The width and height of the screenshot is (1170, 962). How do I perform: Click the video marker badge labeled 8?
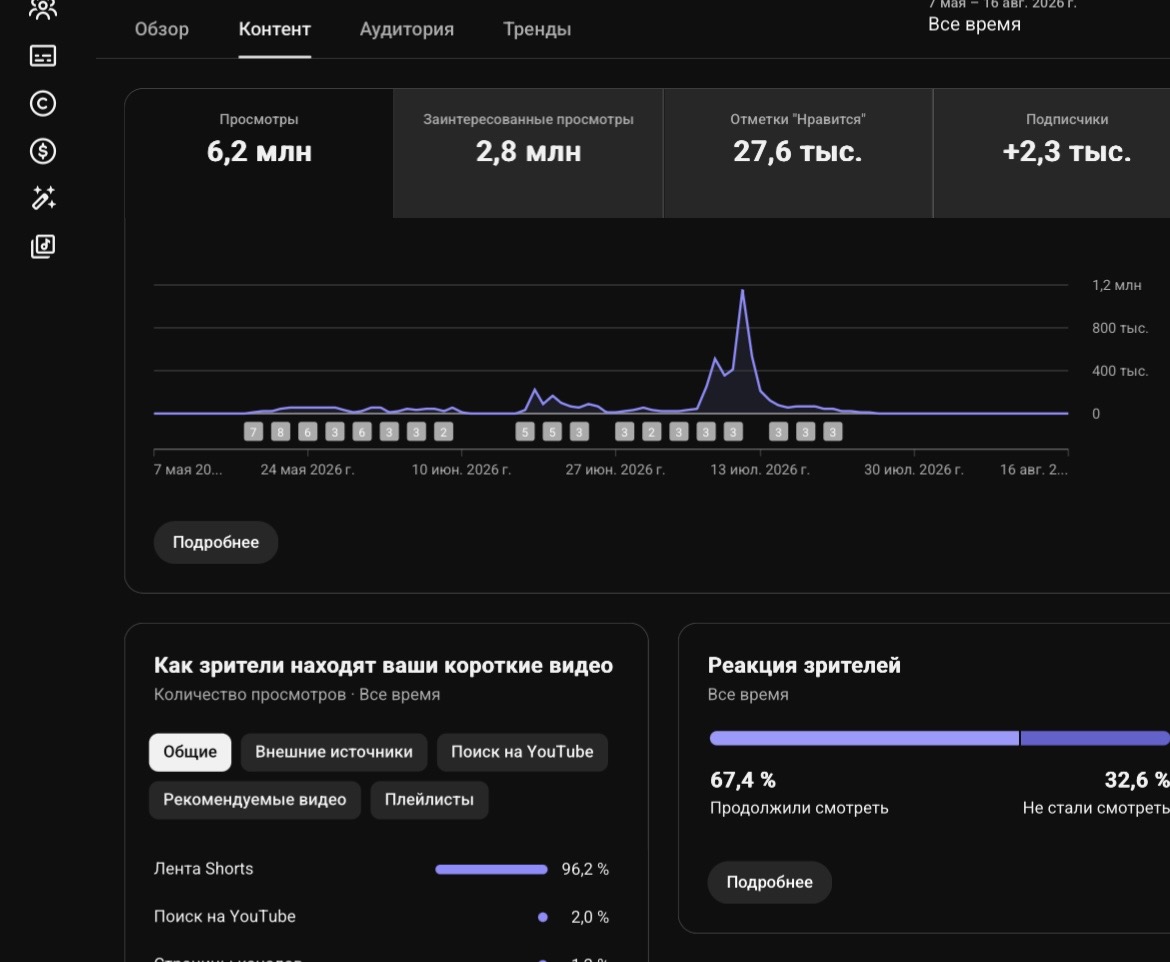point(281,431)
